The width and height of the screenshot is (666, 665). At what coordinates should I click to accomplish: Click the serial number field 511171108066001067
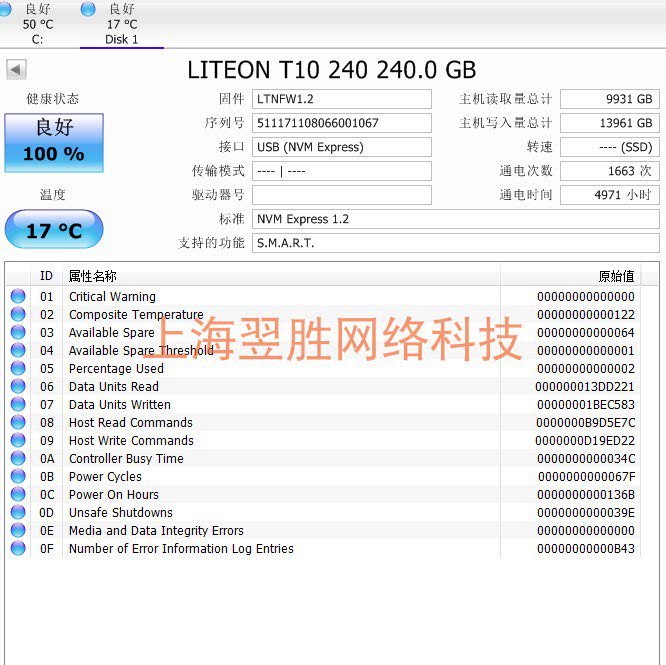(x=341, y=123)
